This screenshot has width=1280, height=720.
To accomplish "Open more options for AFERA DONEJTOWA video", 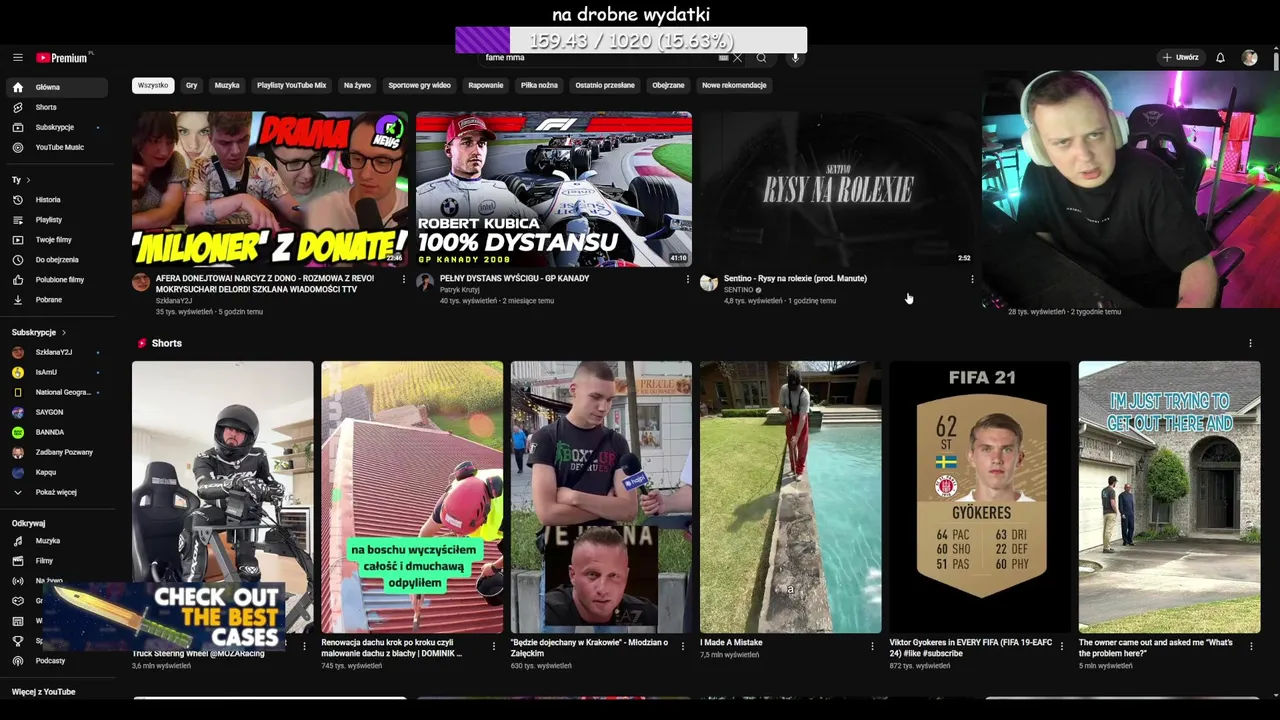I will (404, 280).
